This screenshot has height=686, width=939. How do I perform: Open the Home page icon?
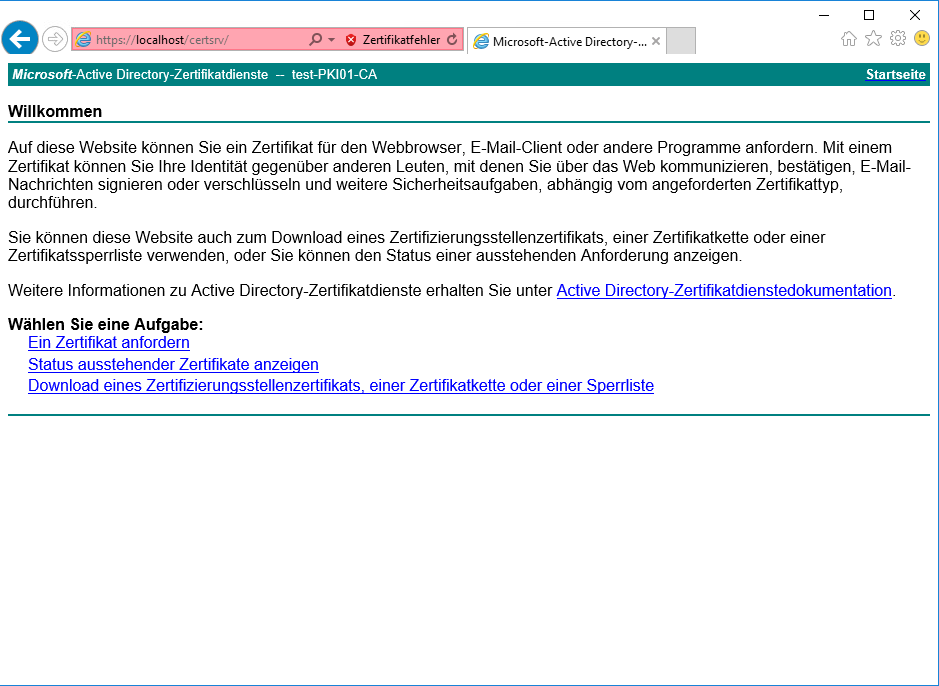tap(849, 38)
